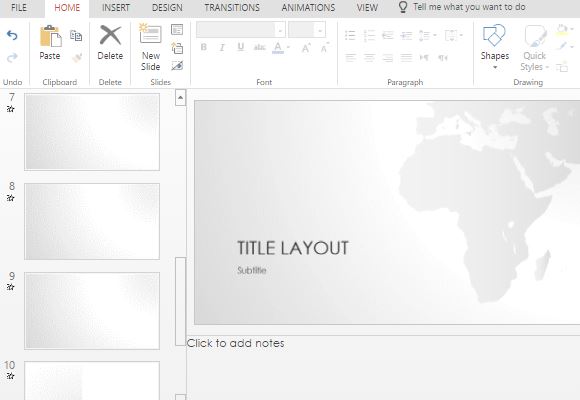Toggle Bold formatting
This screenshot has width=580, height=400.
[x=203, y=47]
